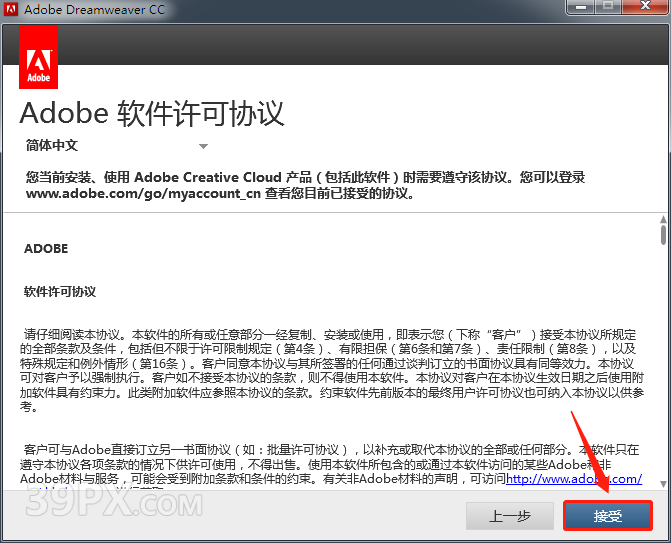Click the 'www.adobe.com/go/myaccount_cn' text
Screen dimensions: 671x543
(x=143, y=193)
